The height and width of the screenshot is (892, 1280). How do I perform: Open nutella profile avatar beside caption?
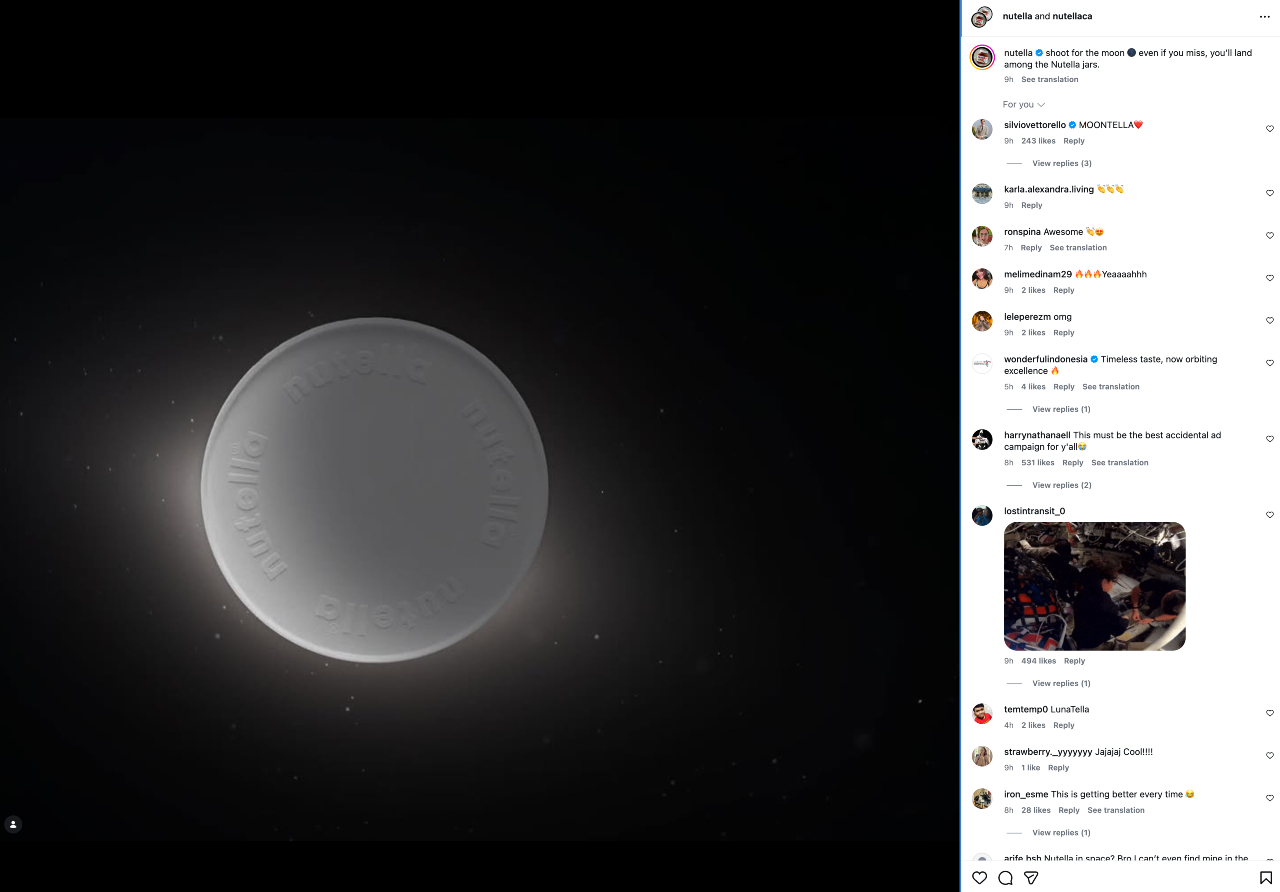click(982, 57)
